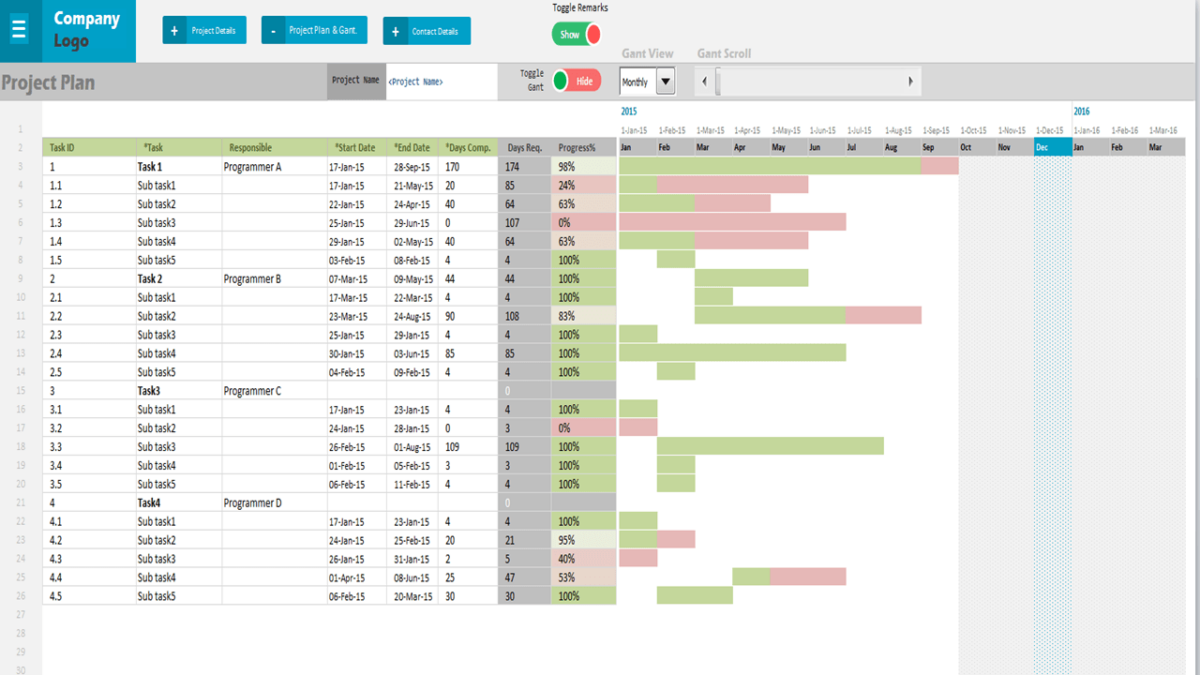Click the plus icon on Contact Details

(397, 31)
